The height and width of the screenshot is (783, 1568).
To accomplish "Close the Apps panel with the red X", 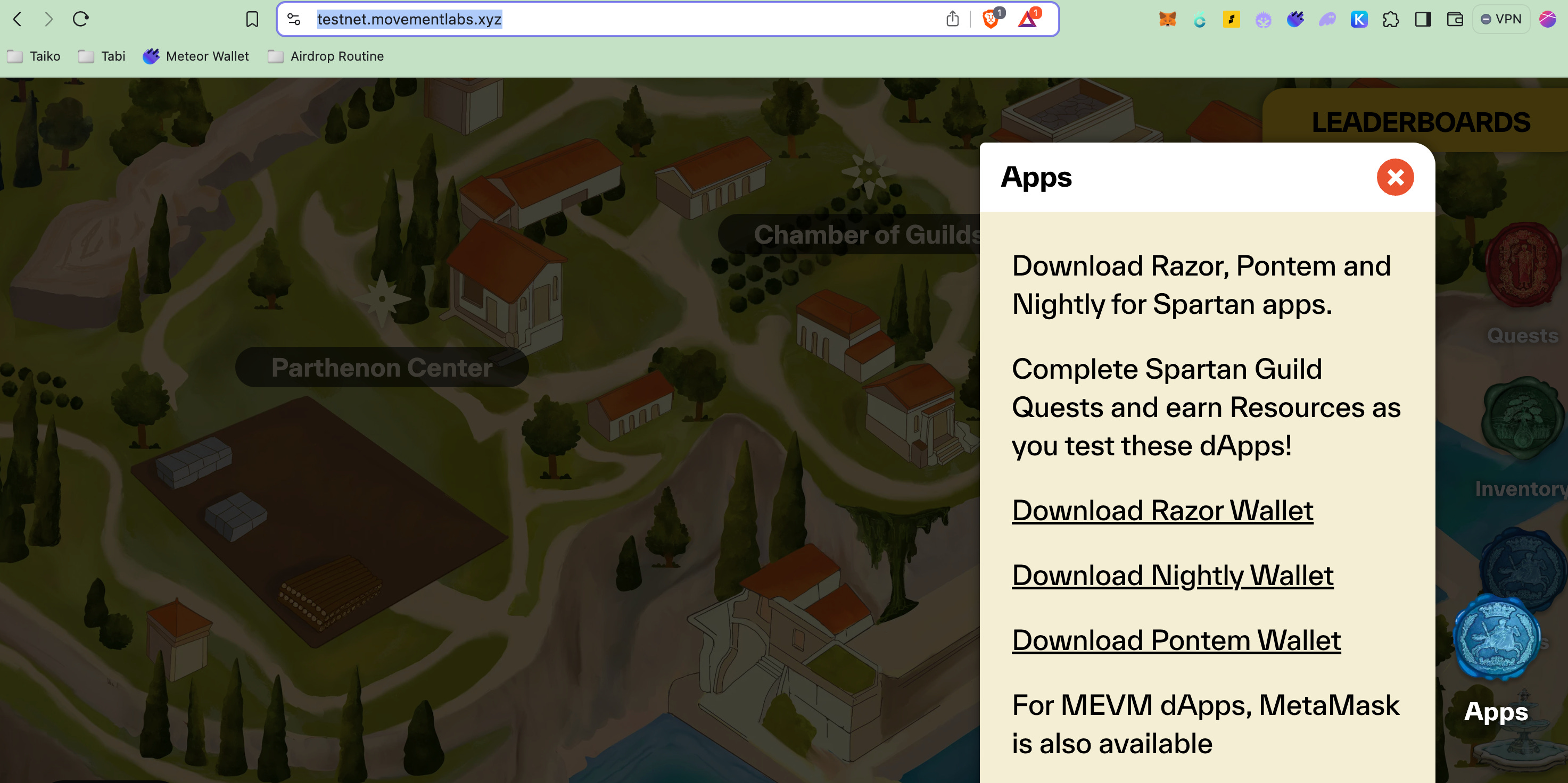I will coord(1395,177).
